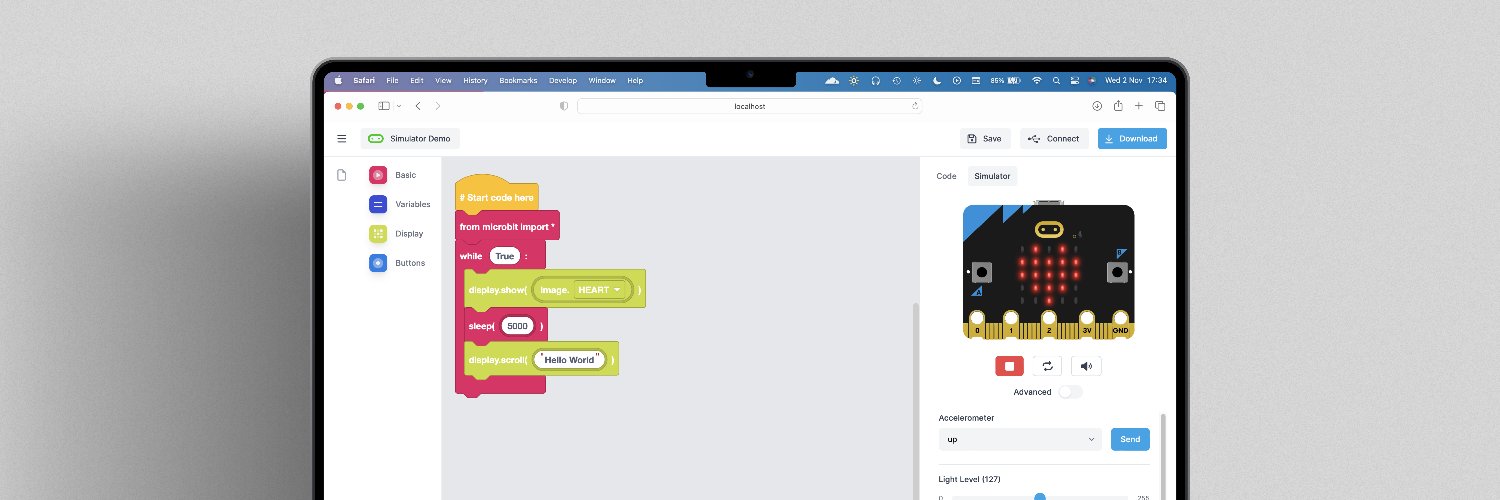1500x500 pixels.
Task: Open the HEART image dropdown in block
Action: pos(600,290)
